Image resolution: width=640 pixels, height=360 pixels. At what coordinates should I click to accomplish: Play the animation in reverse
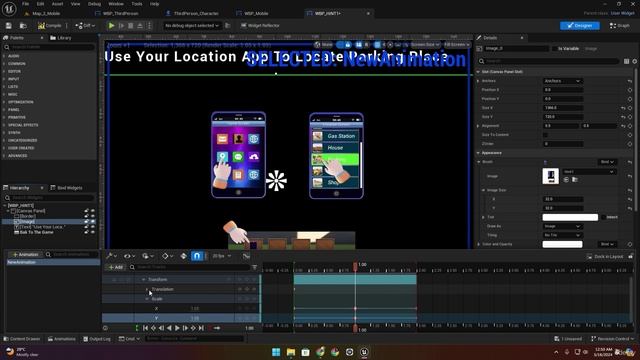click(169, 328)
